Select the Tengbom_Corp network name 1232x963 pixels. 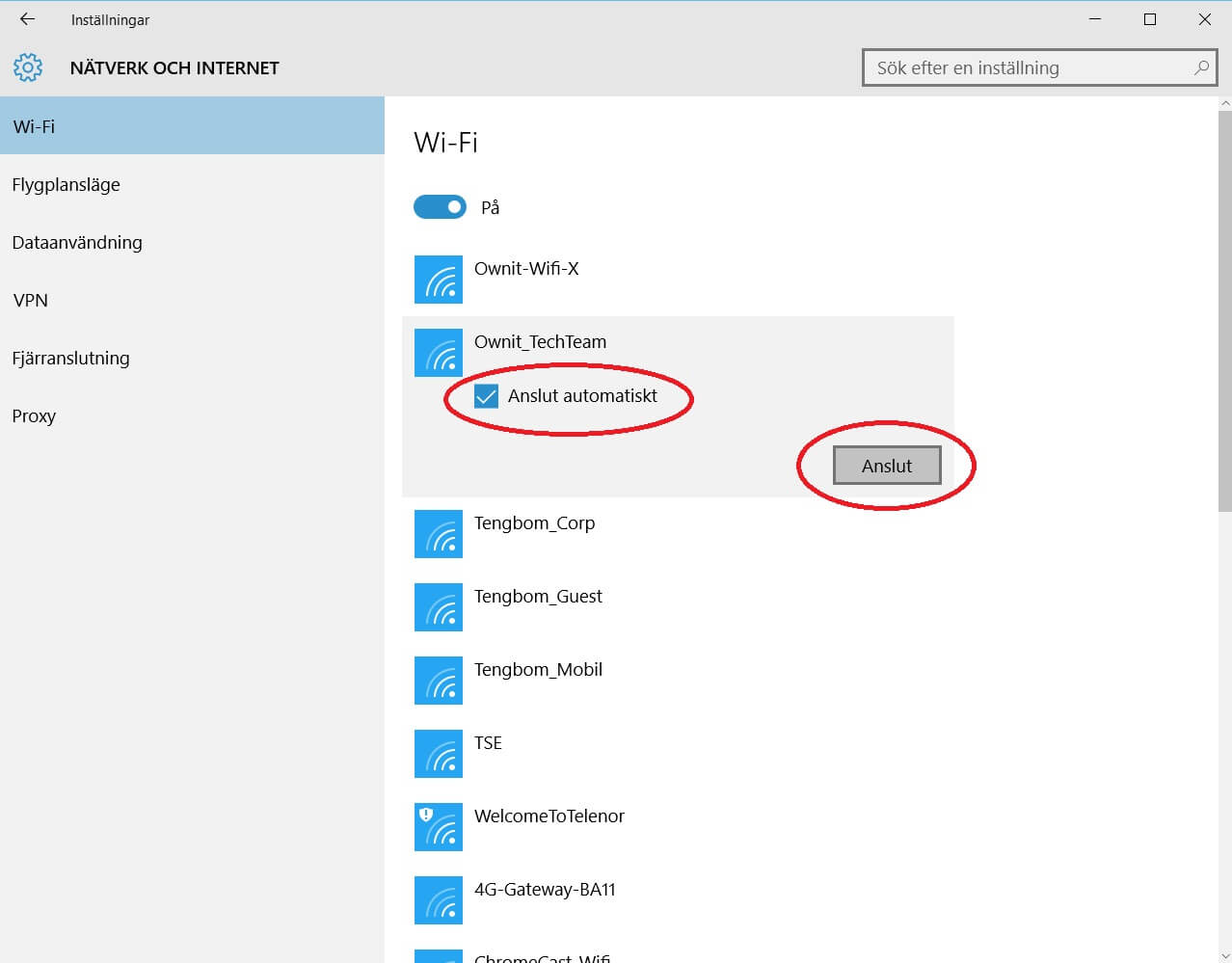(534, 523)
